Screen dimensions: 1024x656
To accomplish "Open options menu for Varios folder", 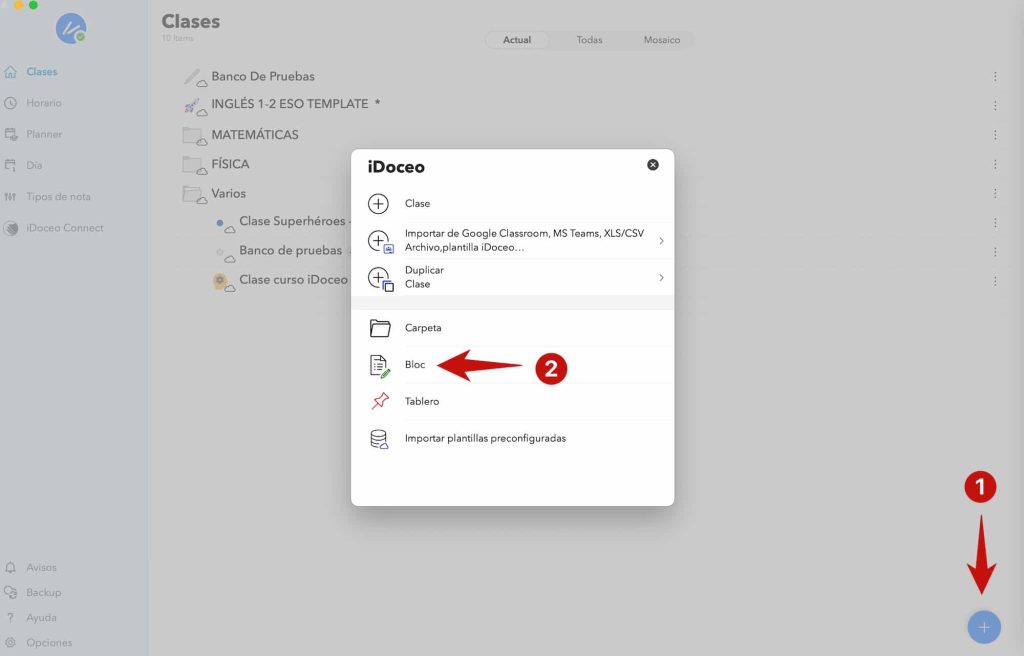I will coord(995,194).
